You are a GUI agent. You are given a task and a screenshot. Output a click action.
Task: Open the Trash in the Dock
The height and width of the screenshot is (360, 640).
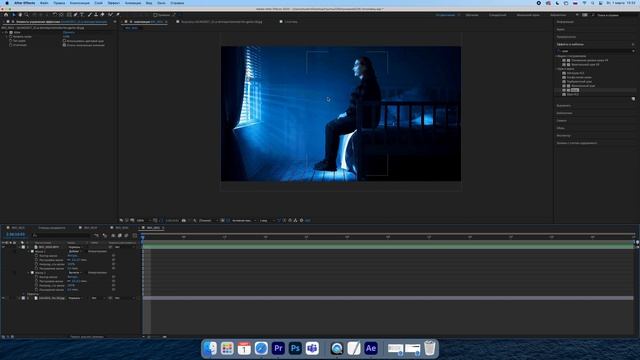coord(429,348)
